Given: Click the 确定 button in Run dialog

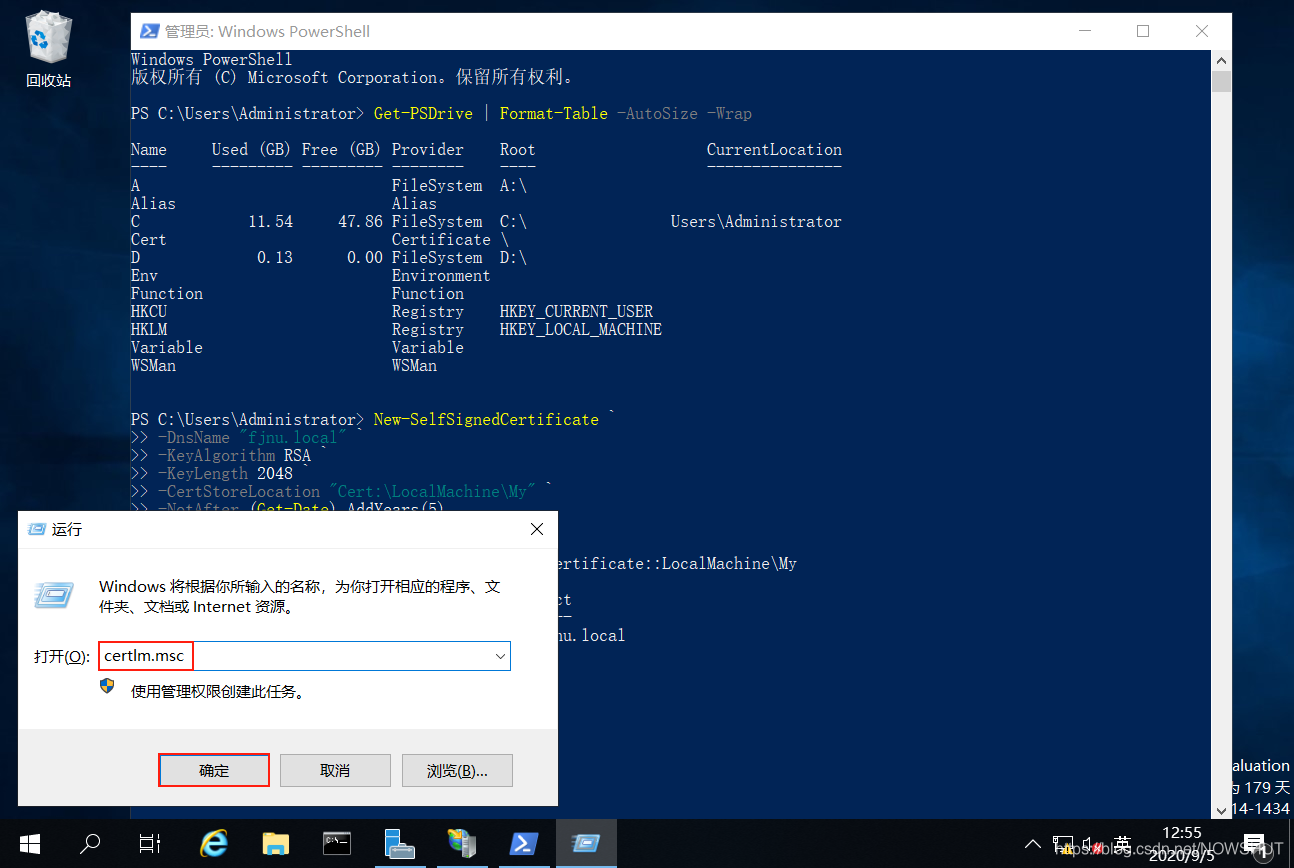Looking at the screenshot, I should click(214, 770).
